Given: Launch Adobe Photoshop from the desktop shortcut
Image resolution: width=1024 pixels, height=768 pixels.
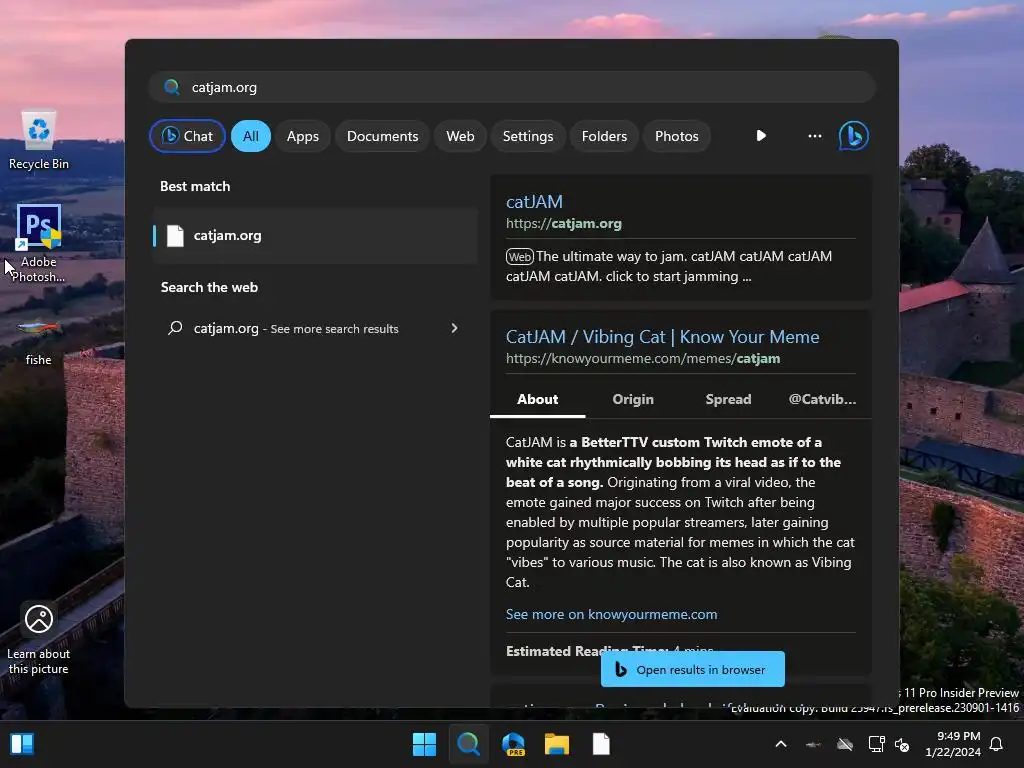Looking at the screenshot, I should point(39,243).
